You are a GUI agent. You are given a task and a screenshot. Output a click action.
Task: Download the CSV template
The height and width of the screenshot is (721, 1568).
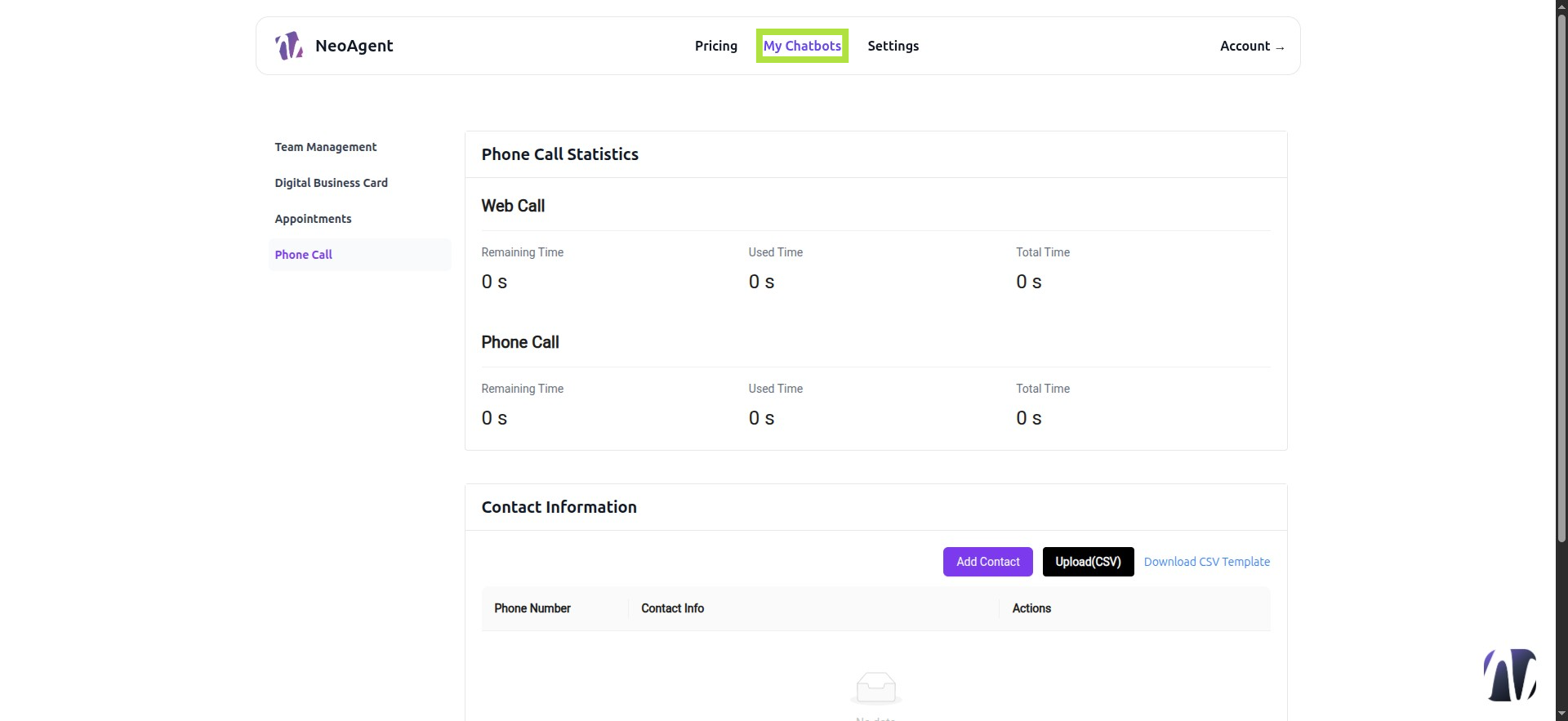(x=1206, y=562)
